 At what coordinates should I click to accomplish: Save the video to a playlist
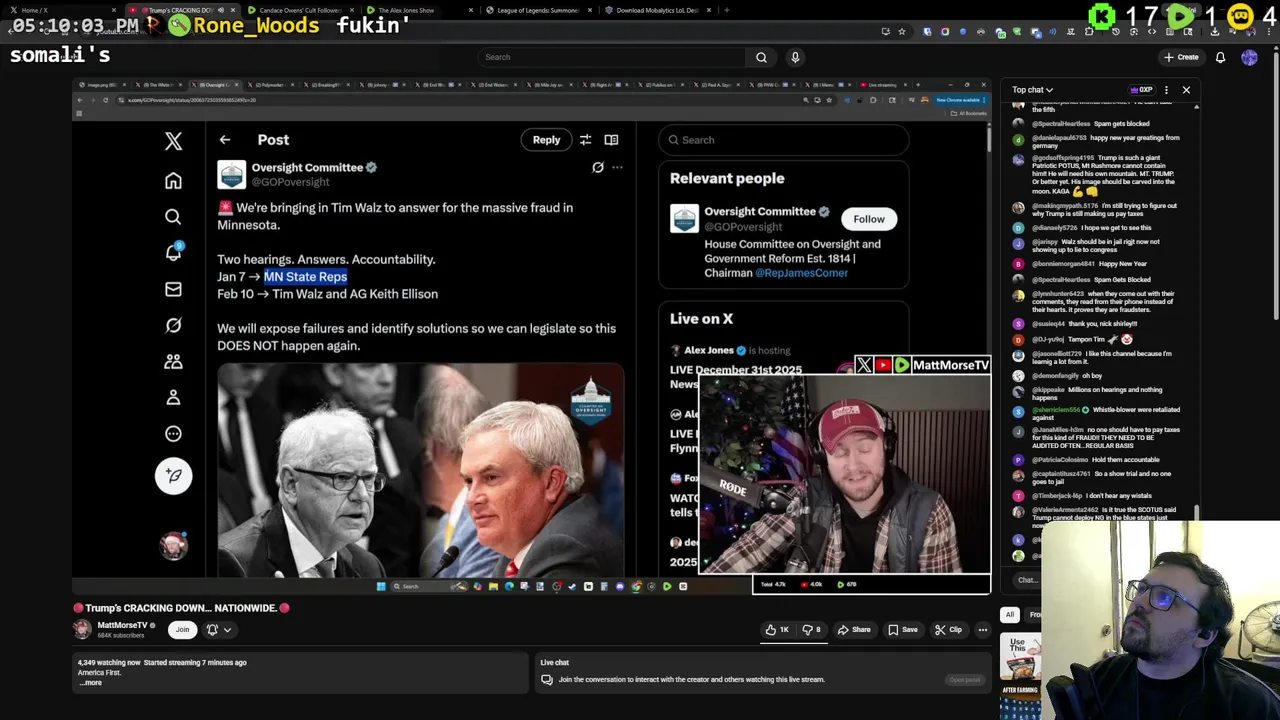coord(903,630)
